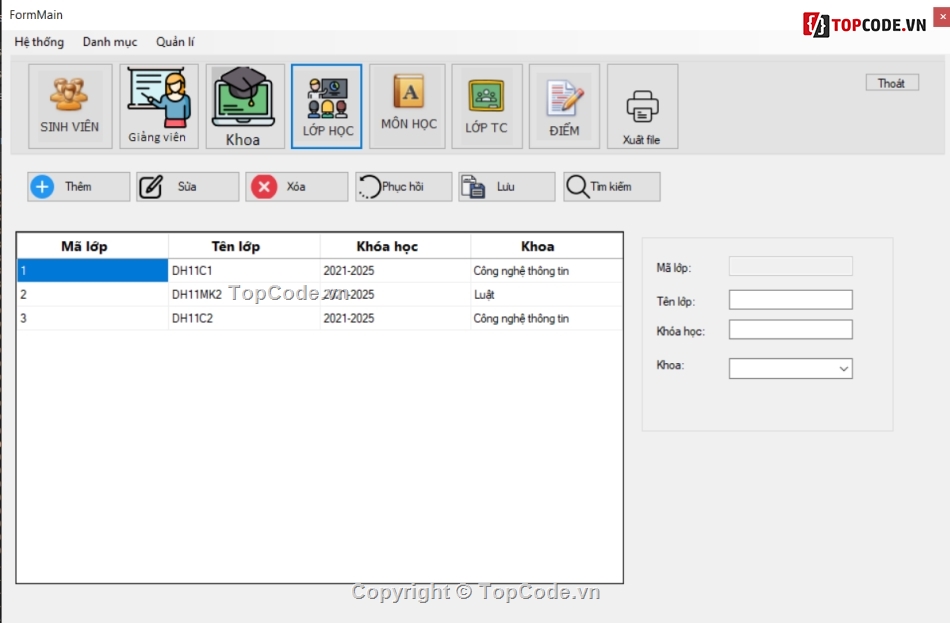Focus the Khóa học input field
The height and width of the screenshot is (623, 950).
pos(791,330)
